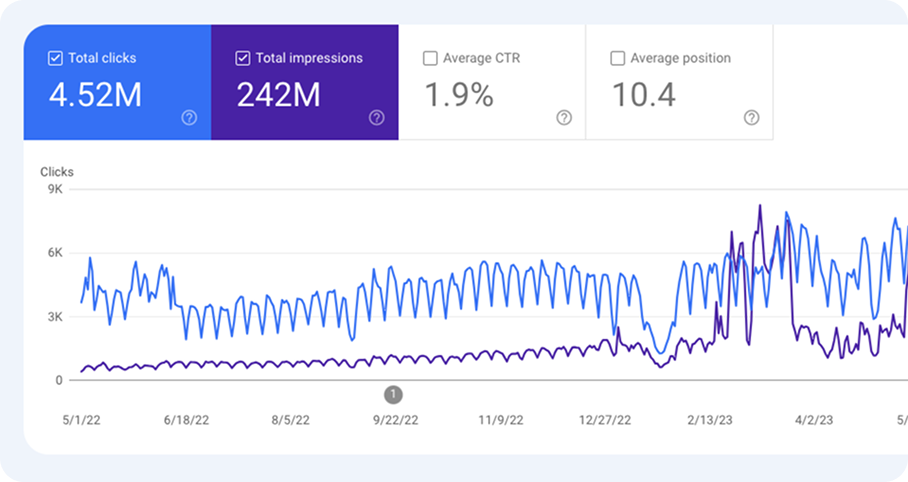Screen dimensions: 908x482
Task: Select the 242M total impressions value
Action: click(278, 95)
